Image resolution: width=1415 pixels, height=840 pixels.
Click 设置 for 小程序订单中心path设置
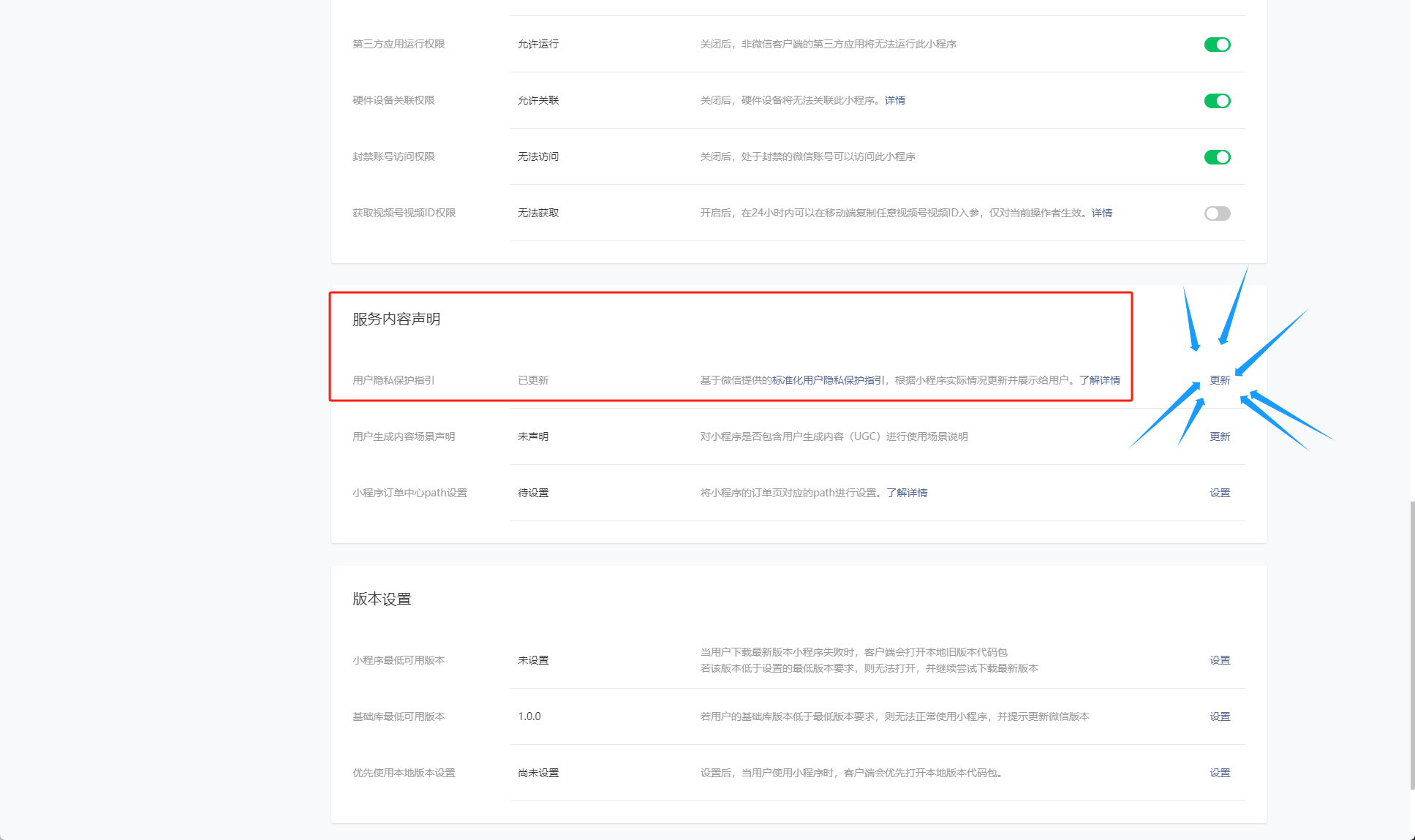tap(1219, 493)
